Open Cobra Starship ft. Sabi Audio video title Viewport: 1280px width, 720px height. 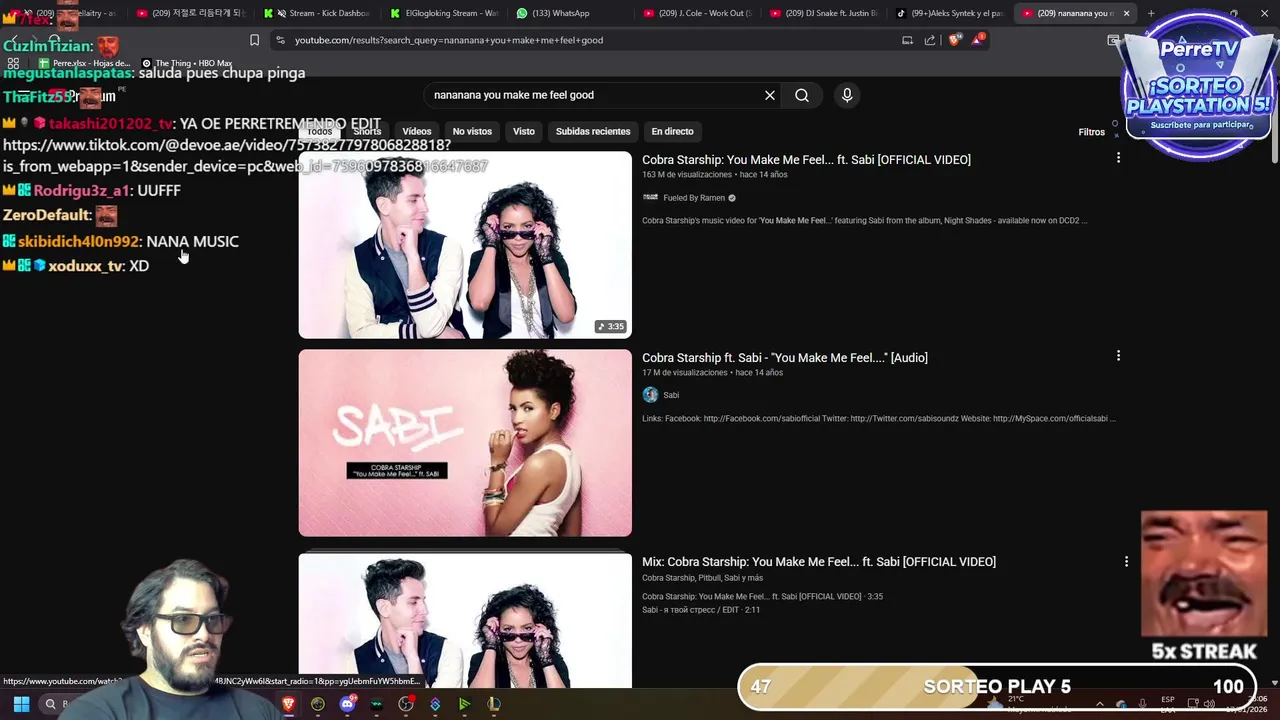pos(785,358)
